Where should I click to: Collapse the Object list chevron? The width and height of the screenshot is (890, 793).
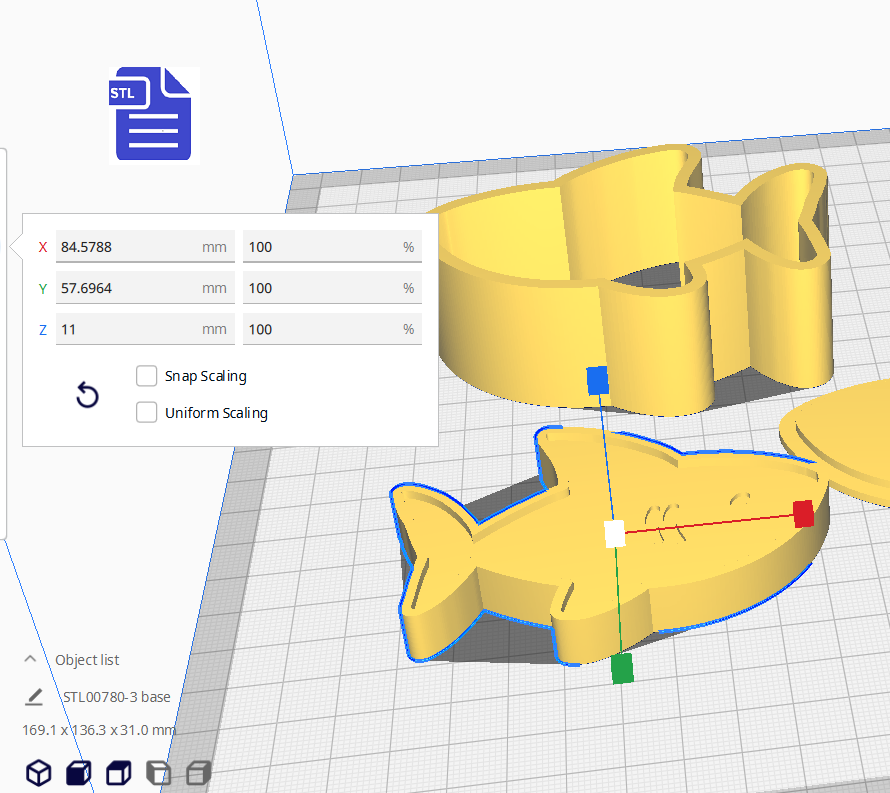tap(31, 659)
